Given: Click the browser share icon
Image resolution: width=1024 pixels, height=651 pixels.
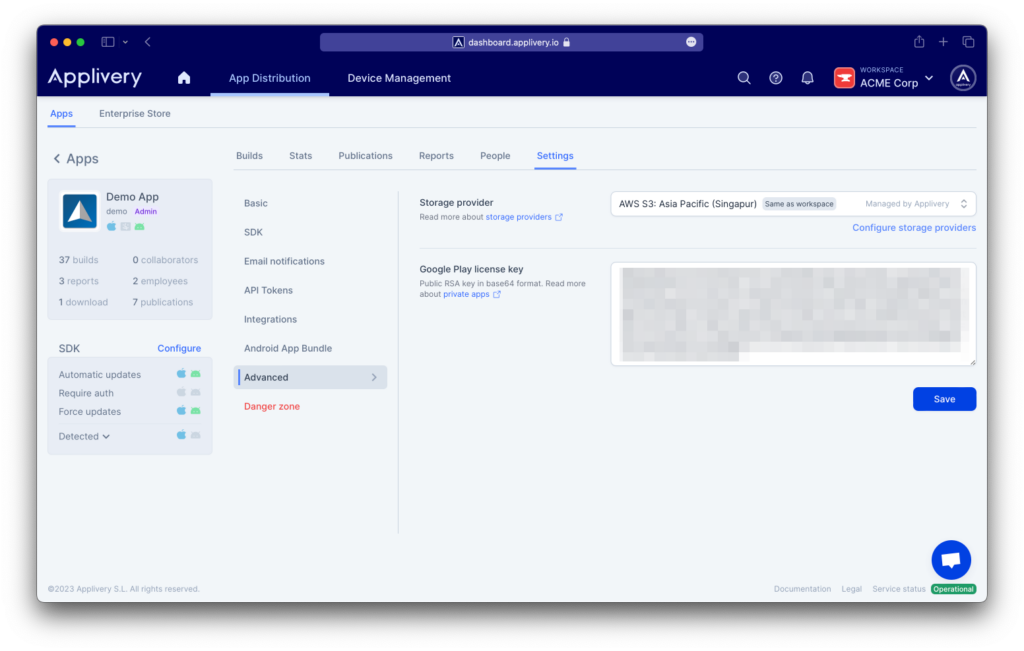Looking at the screenshot, I should click(919, 42).
